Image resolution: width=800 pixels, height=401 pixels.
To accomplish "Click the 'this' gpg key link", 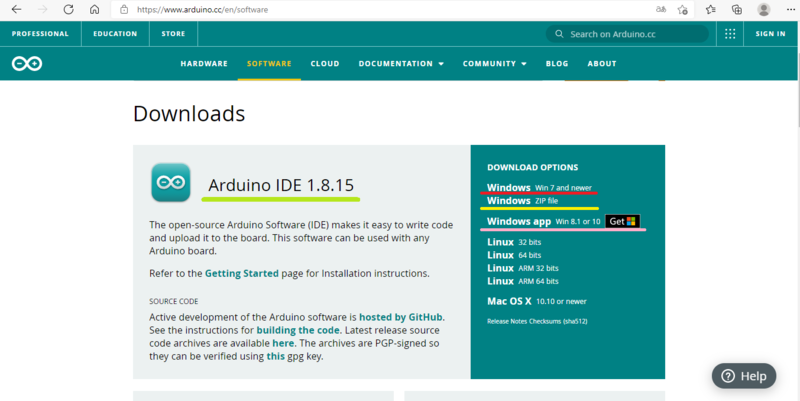I will click(x=276, y=357).
